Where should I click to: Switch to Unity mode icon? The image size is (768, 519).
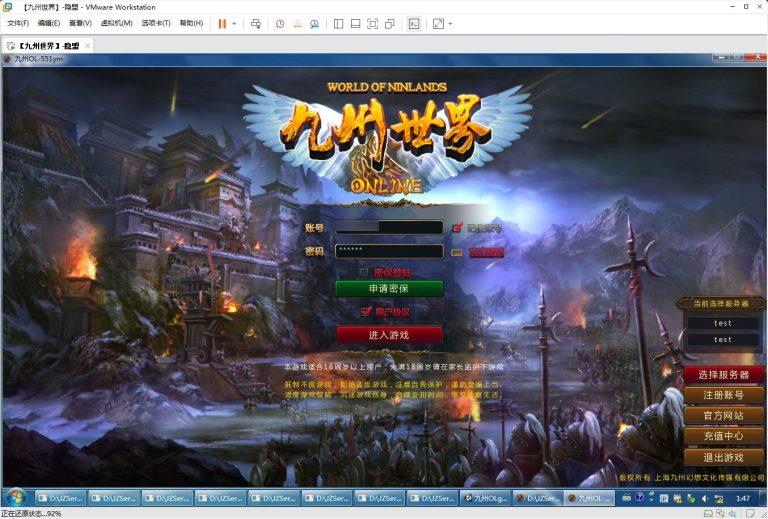pos(390,24)
